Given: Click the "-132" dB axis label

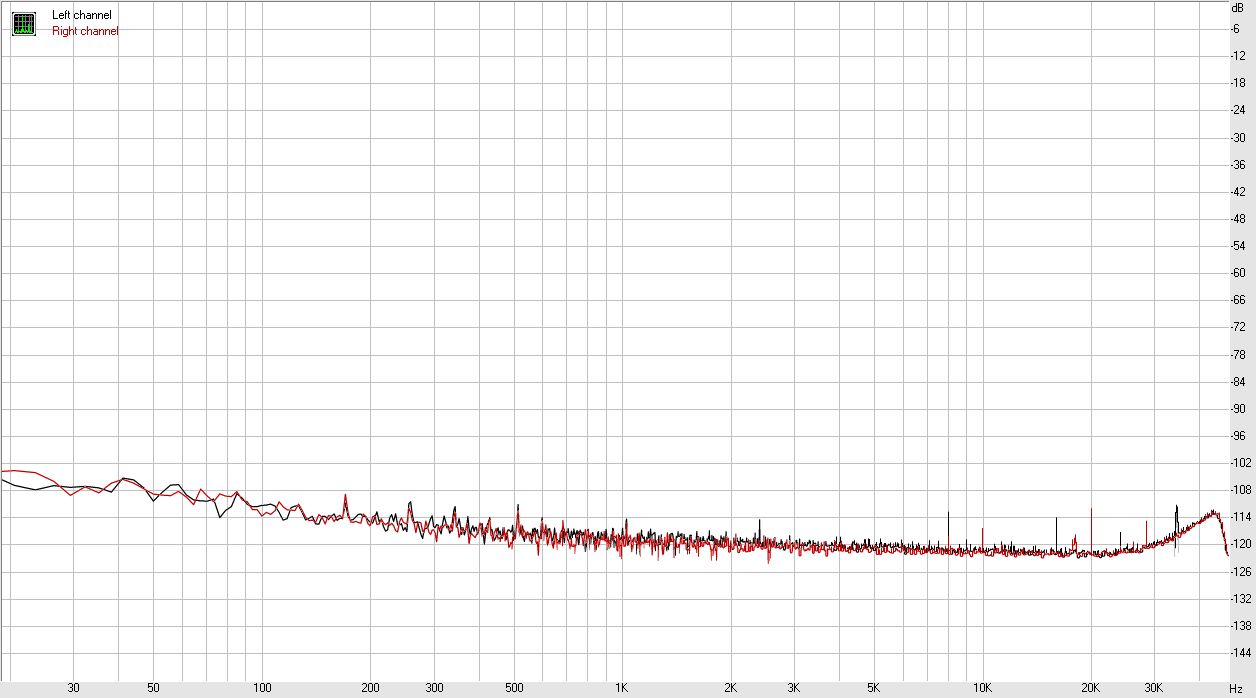Looking at the screenshot, I should pyautogui.click(x=1241, y=599).
